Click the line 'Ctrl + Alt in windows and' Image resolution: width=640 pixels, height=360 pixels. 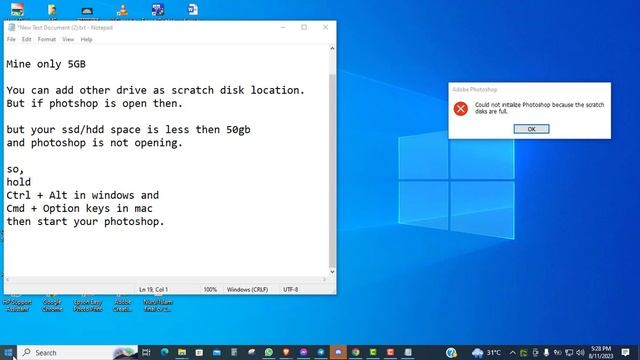(83, 195)
